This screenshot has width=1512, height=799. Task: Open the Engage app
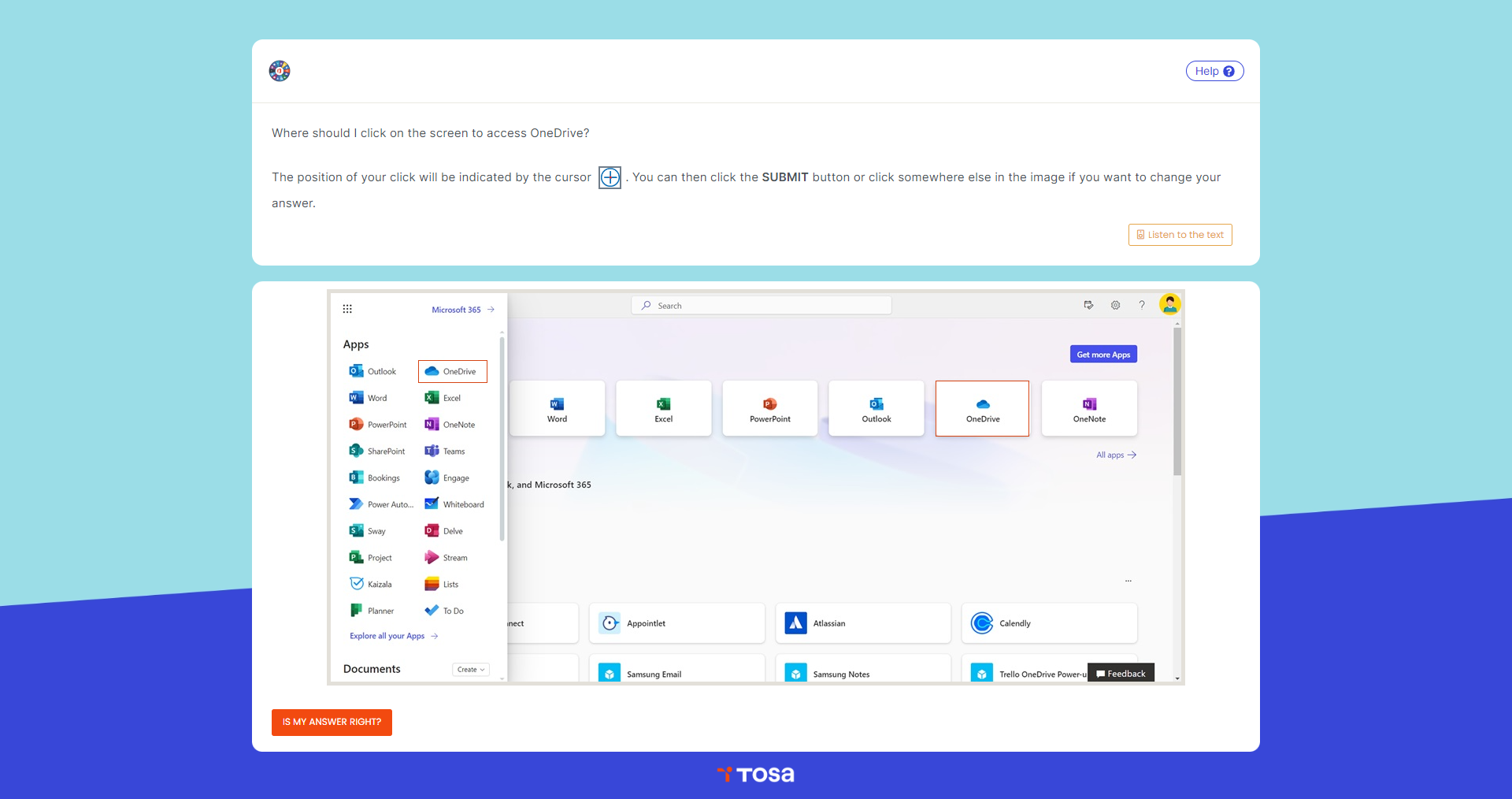pyautogui.click(x=447, y=478)
